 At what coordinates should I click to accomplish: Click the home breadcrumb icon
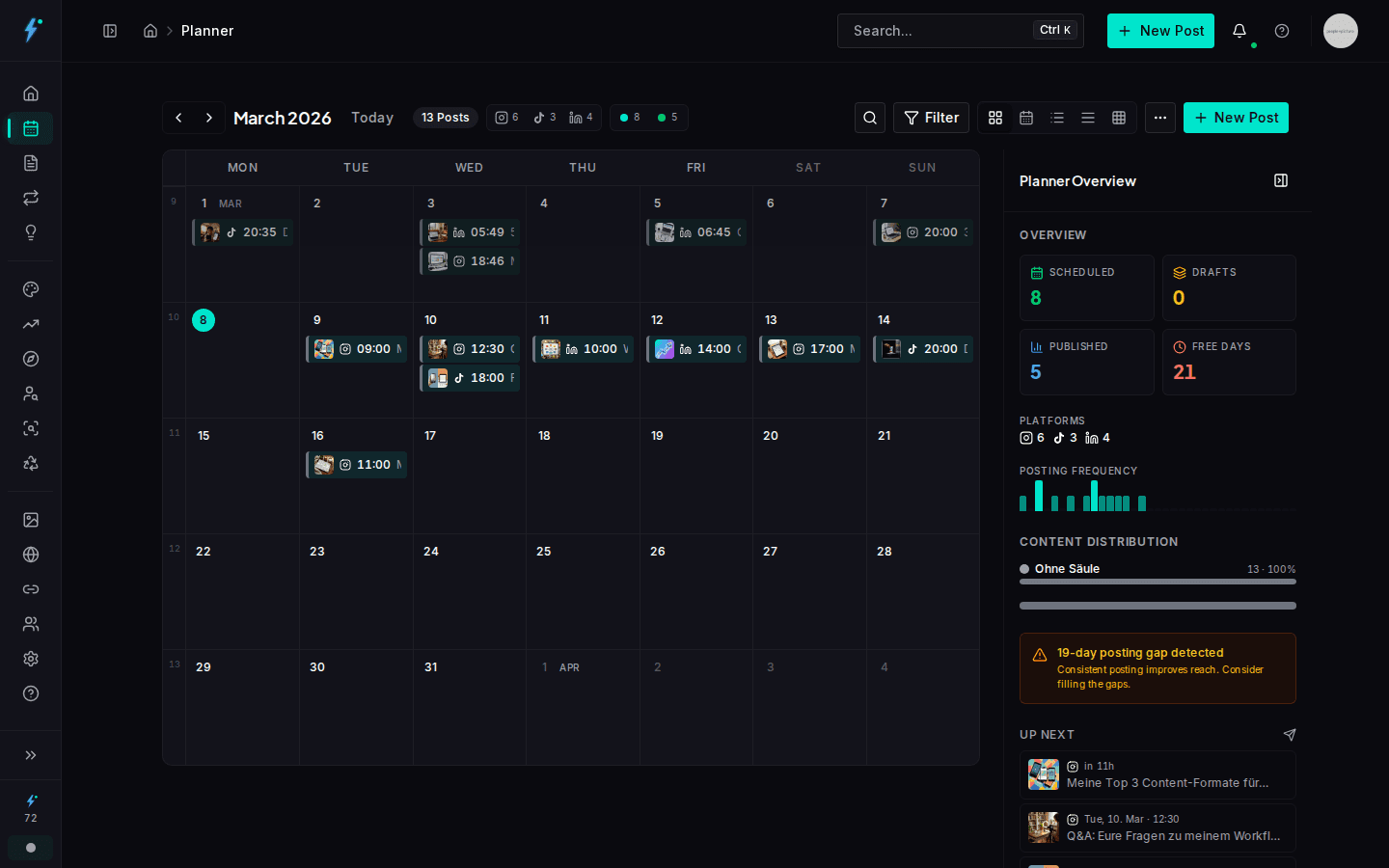click(150, 30)
